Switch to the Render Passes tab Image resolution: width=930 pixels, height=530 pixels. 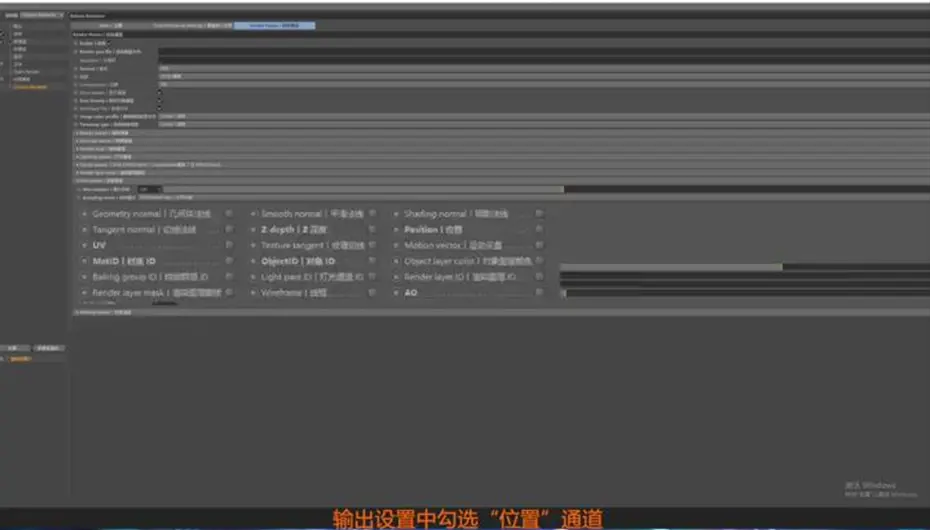click(275, 25)
